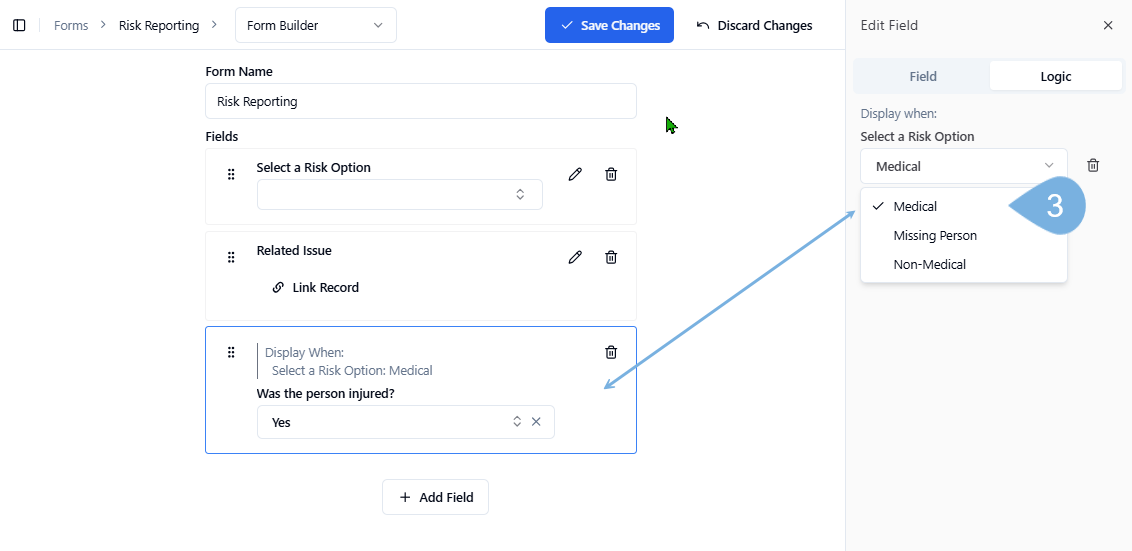Switch to the Field tab
Viewport: 1132px width, 551px height.
click(x=922, y=76)
